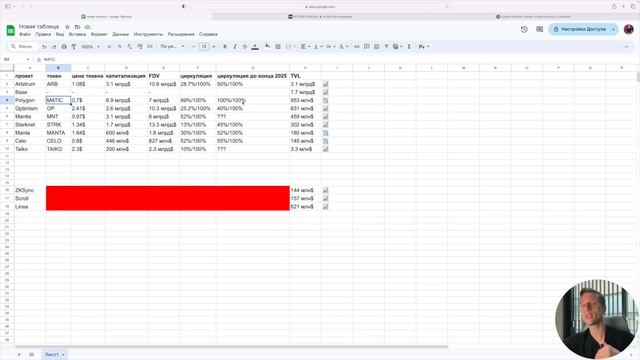The image size is (640, 360).
Task: Redo the last action
Action: [54, 47]
